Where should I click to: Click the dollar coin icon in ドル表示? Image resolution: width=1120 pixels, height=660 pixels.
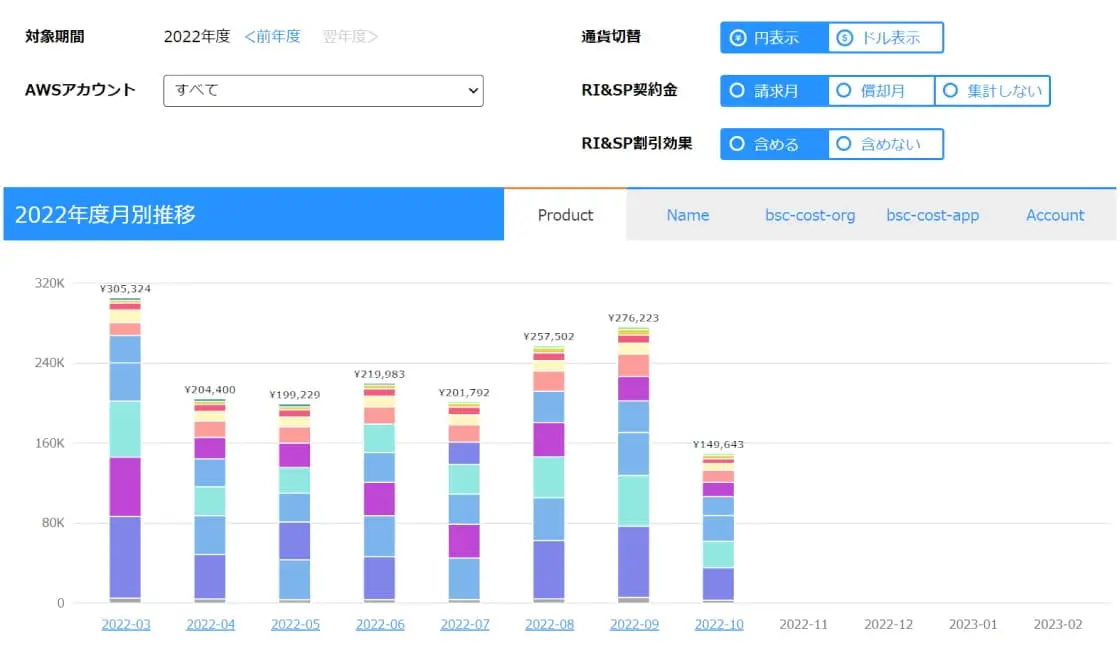pos(844,38)
